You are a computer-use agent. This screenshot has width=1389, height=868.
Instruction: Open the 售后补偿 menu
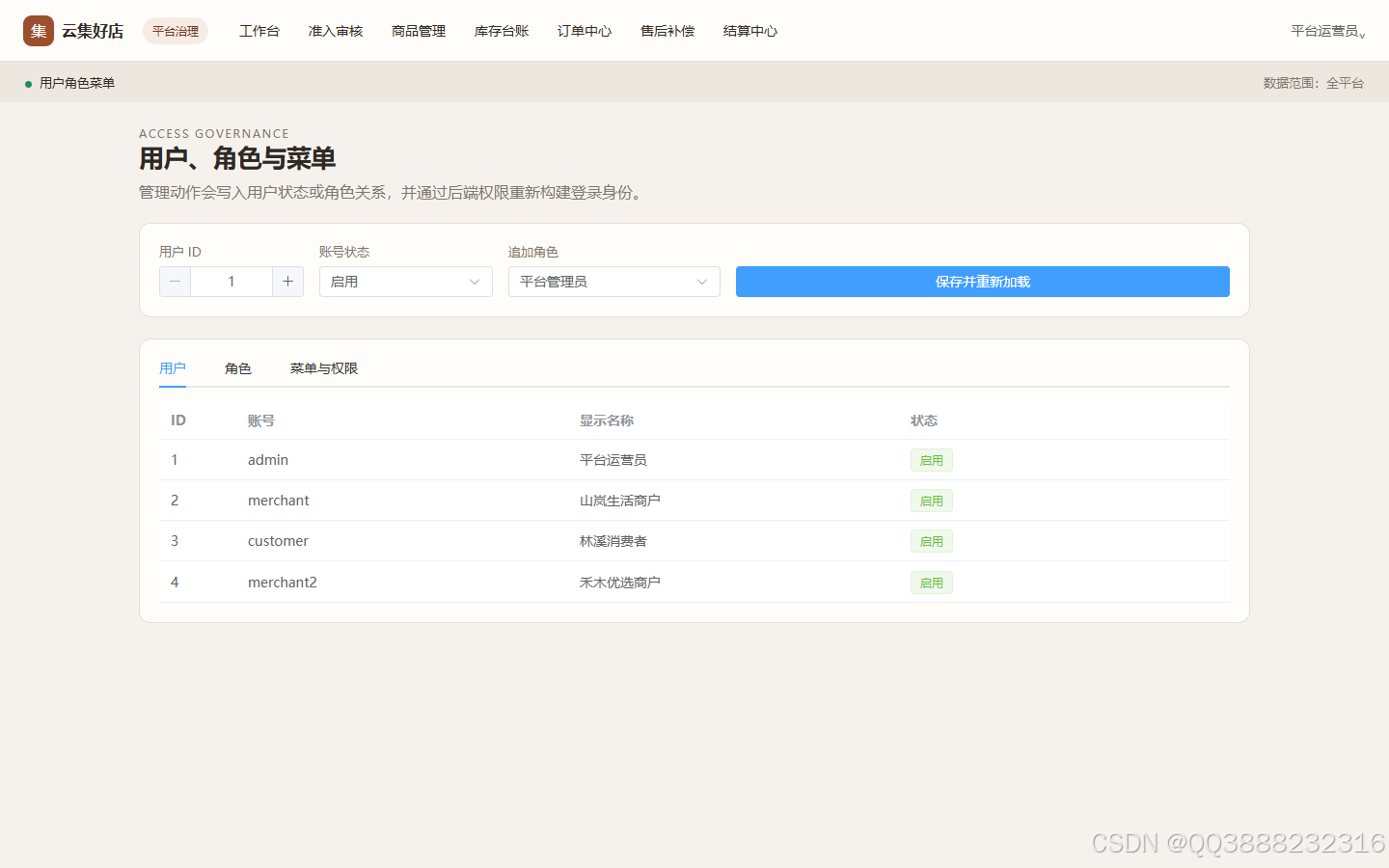(667, 31)
